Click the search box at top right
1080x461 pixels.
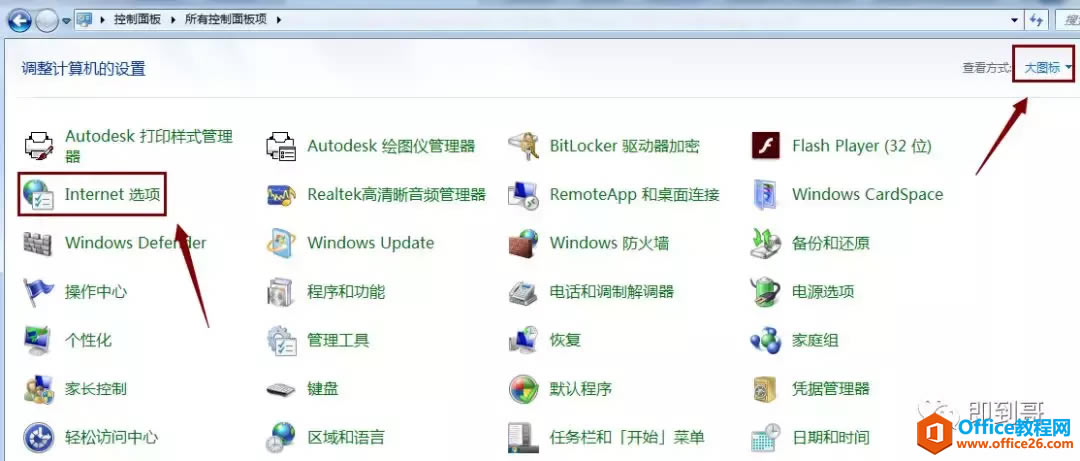[1068, 19]
